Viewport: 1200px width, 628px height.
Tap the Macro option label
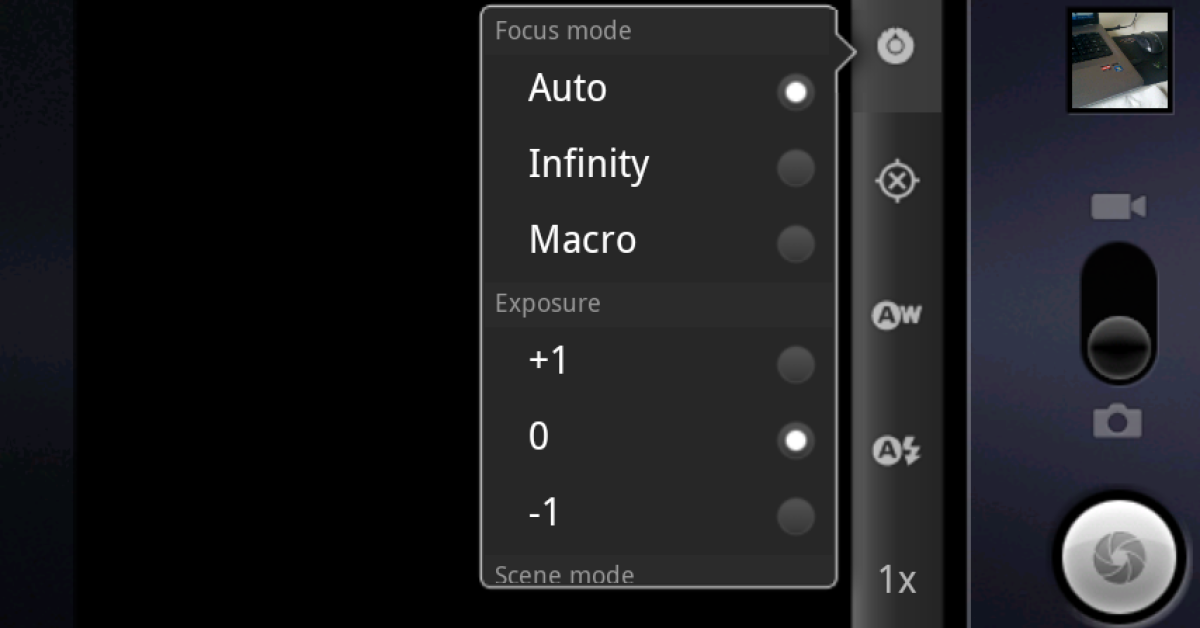pyautogui.click(x=582, y=240)
